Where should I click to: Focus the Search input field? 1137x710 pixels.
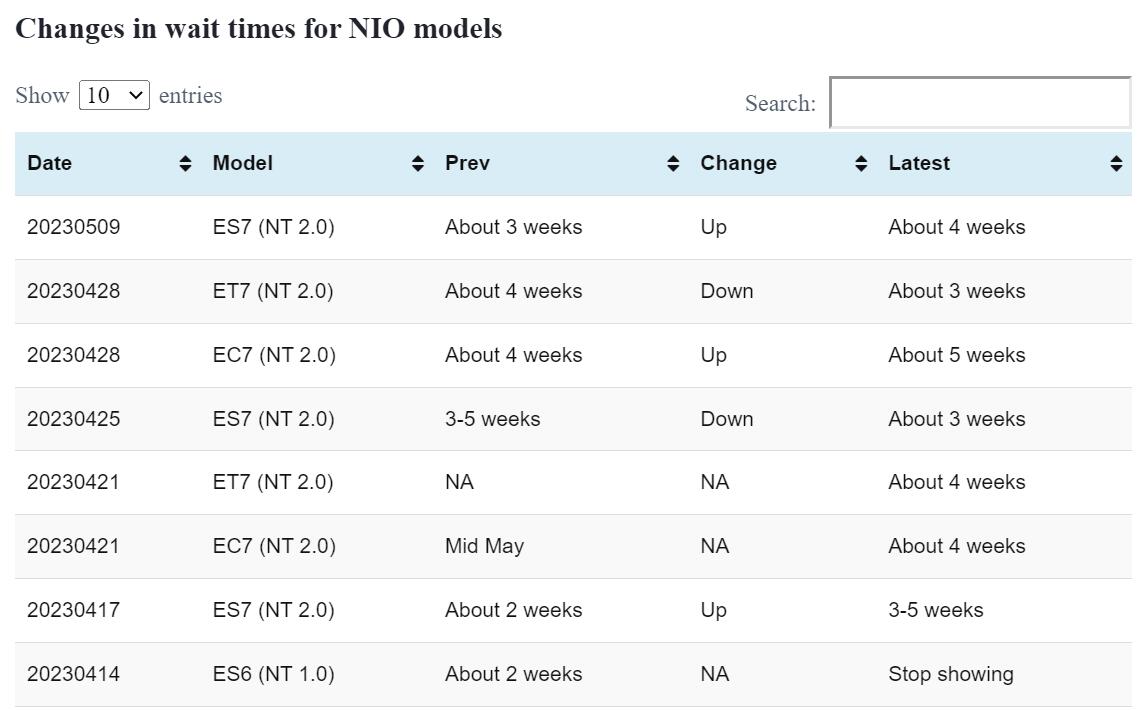tap(980, 103)
